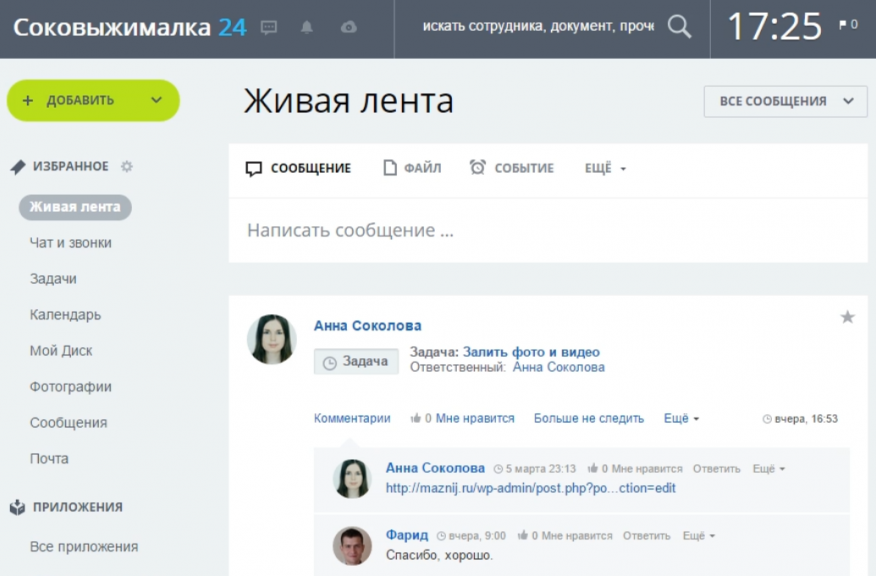
Task: Star the Анна Соколова task post
Action: (x=847, y=317)
